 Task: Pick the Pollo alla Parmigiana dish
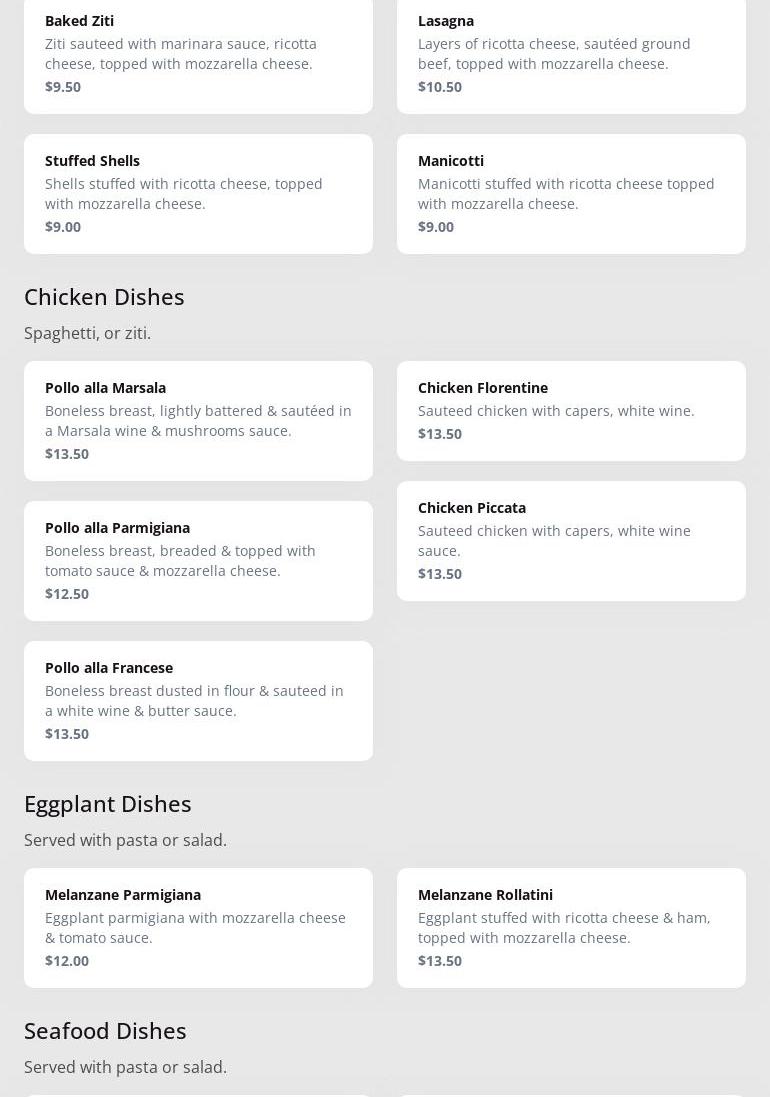click(x=198, y=560)
